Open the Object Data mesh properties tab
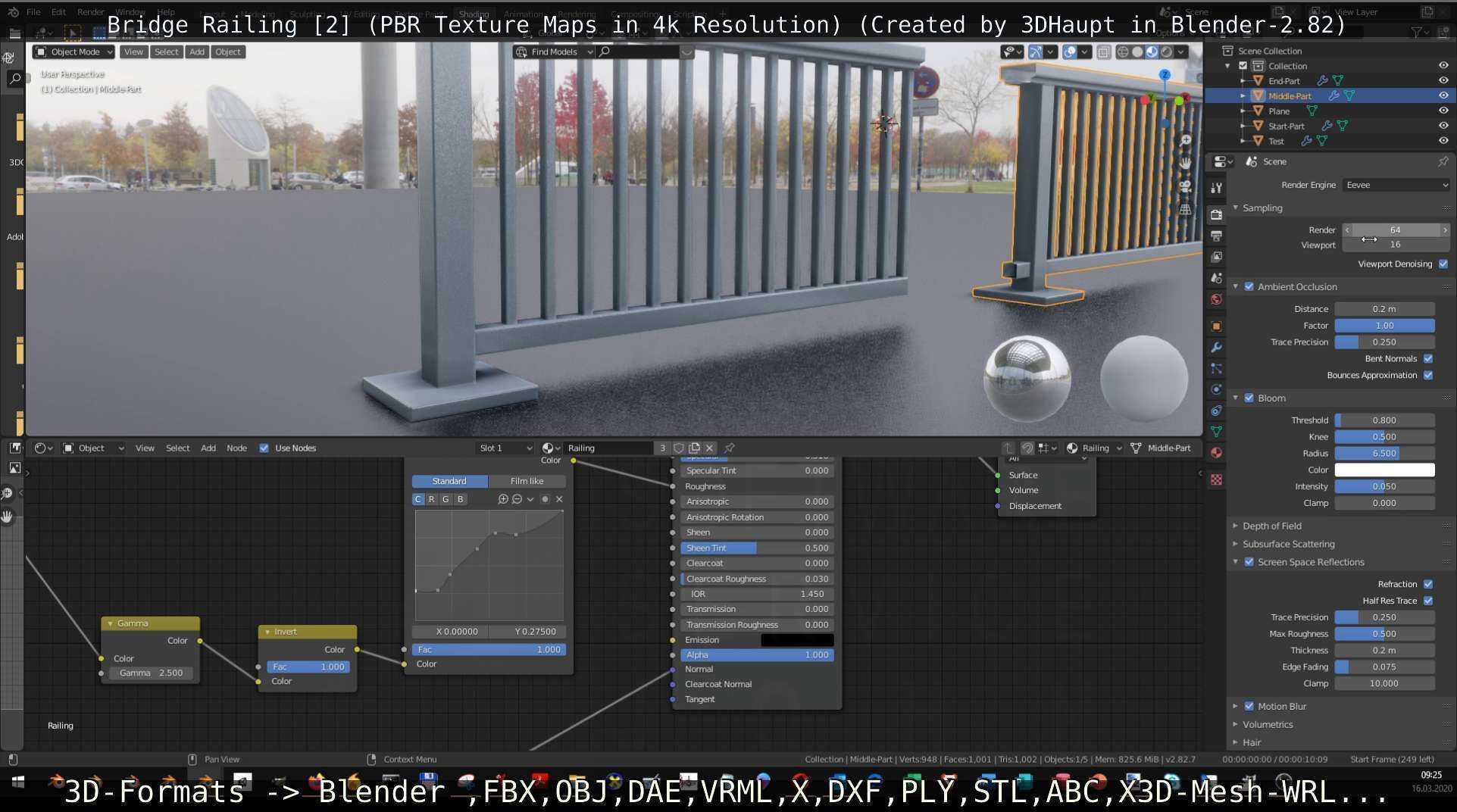 1216,431
